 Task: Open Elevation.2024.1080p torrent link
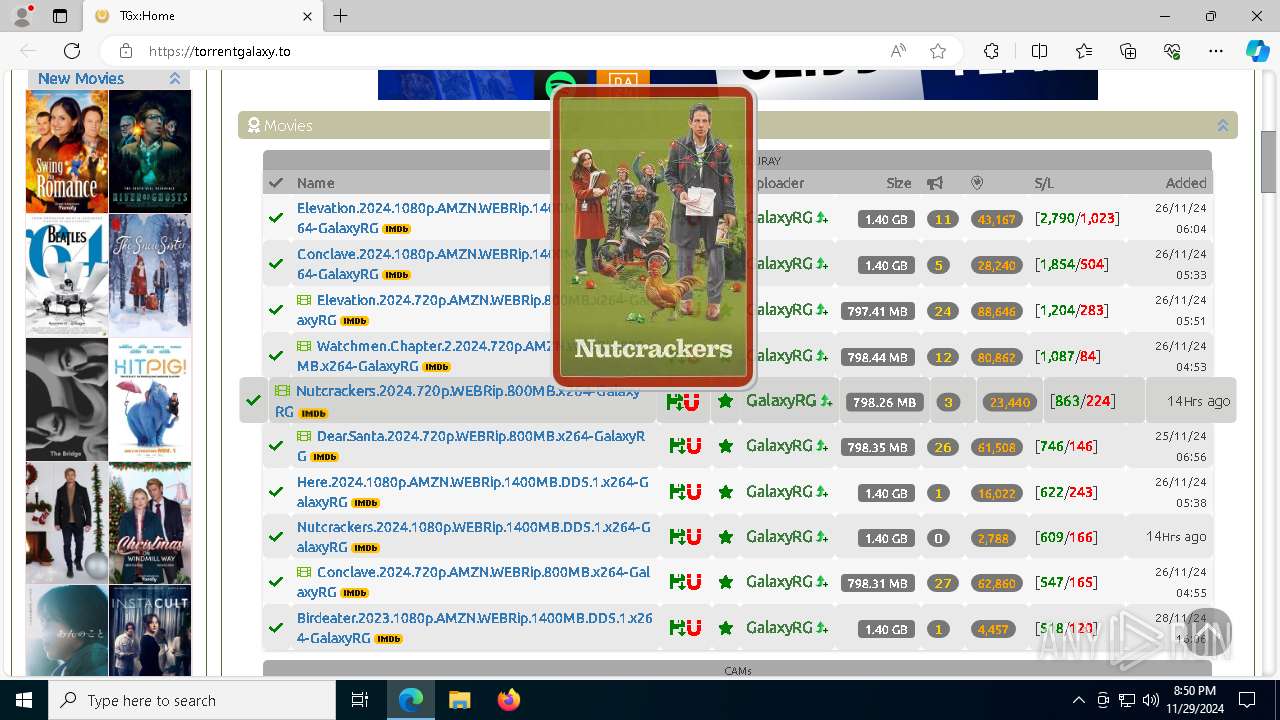[x=425, y=218]
